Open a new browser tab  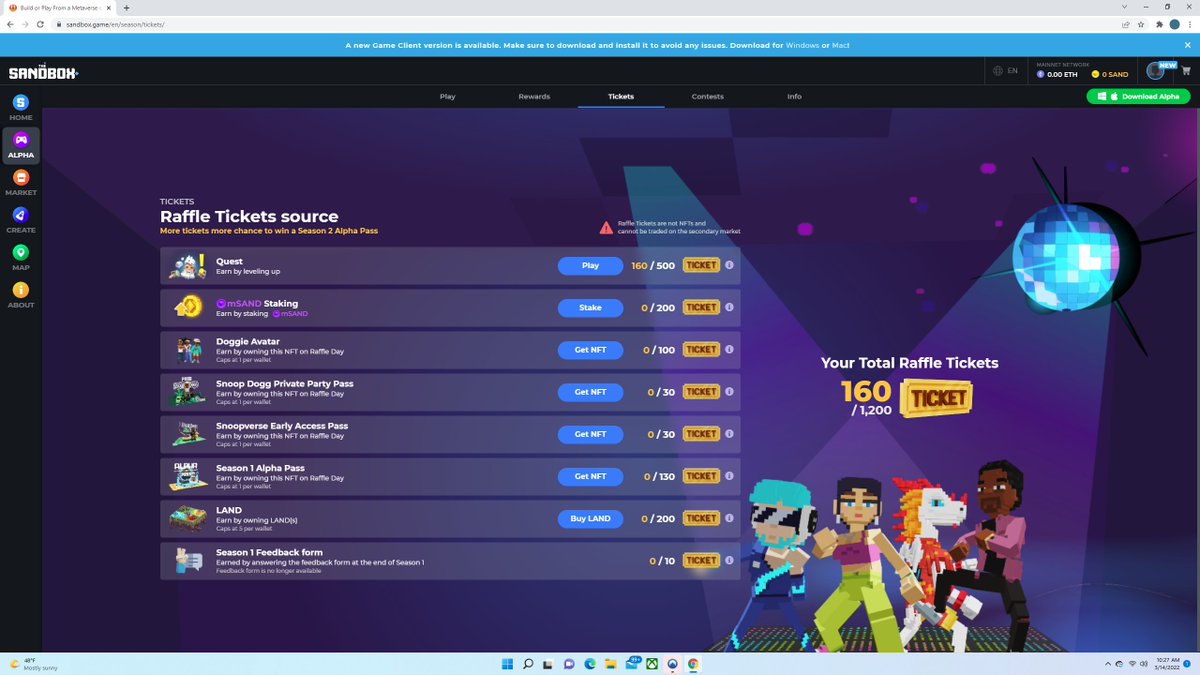click(x=126, y=7)
